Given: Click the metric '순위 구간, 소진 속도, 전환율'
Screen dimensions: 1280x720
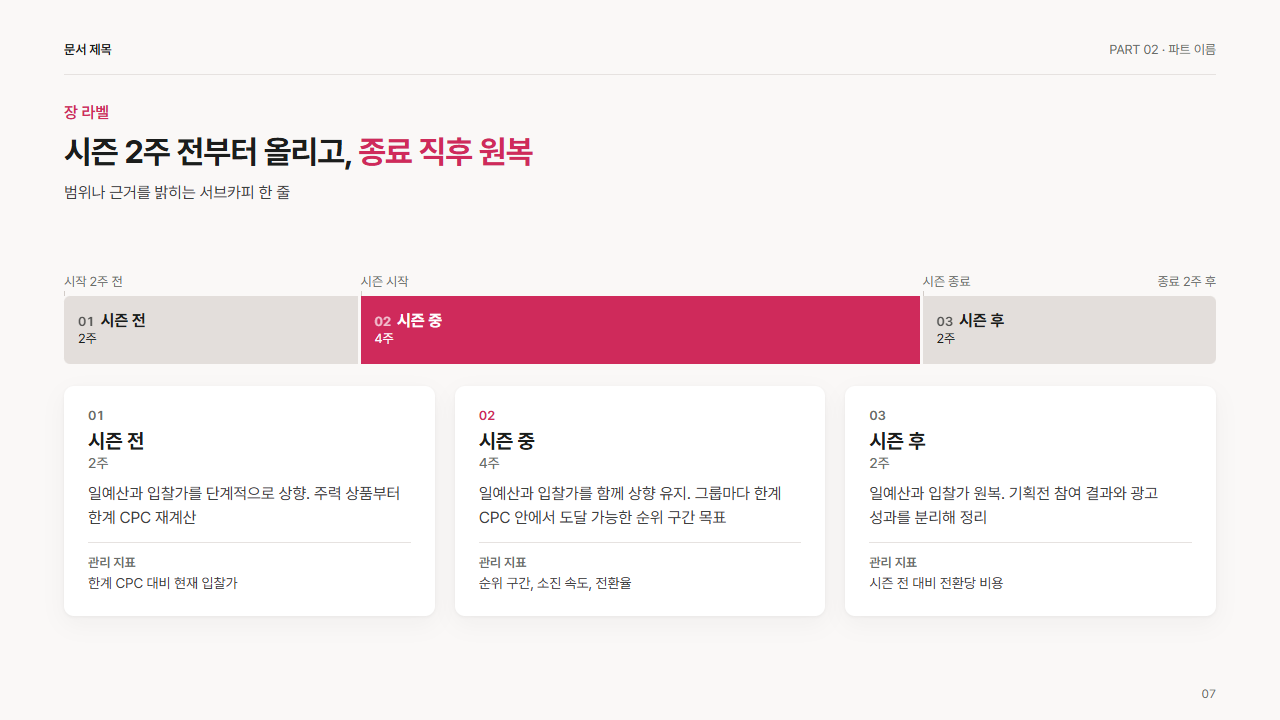Looking at the screenshot, I should tap(555, 583).
